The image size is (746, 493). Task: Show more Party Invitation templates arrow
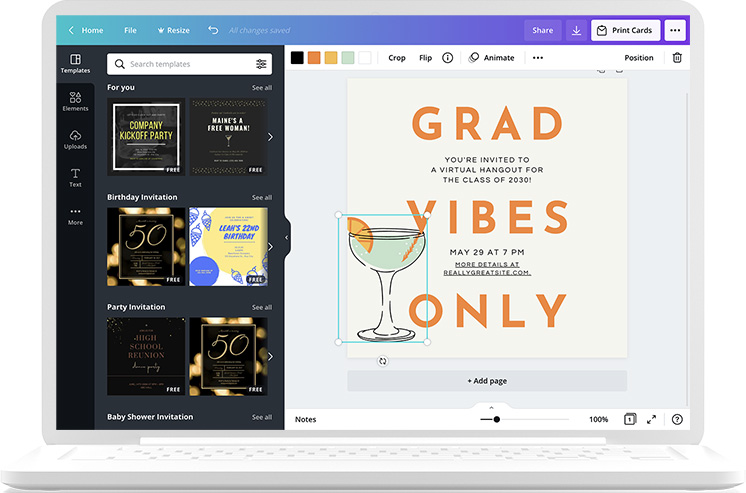click(270, 356)
